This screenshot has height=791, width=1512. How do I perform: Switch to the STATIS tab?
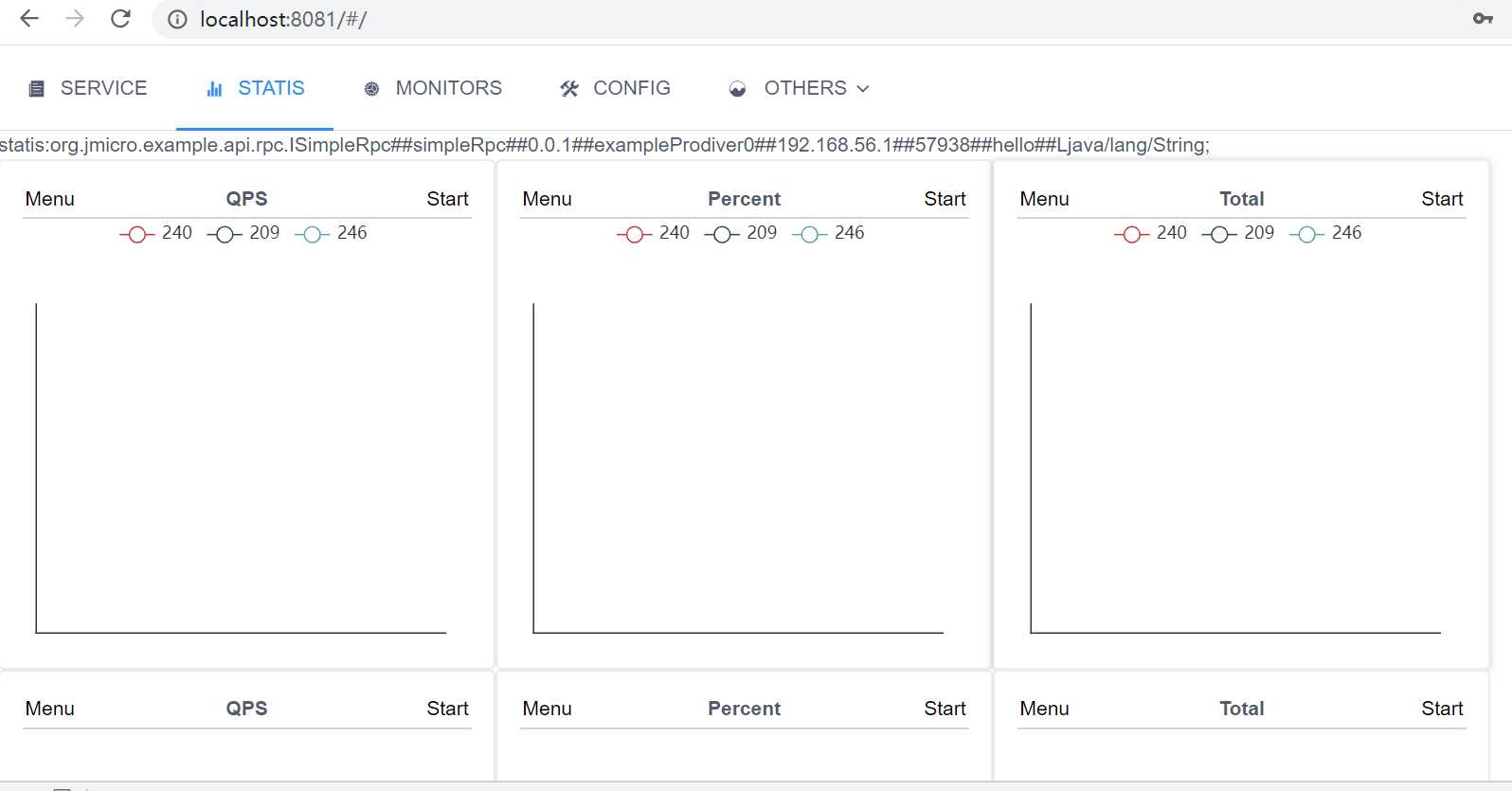pyautogui.click(x=255, y=88)
